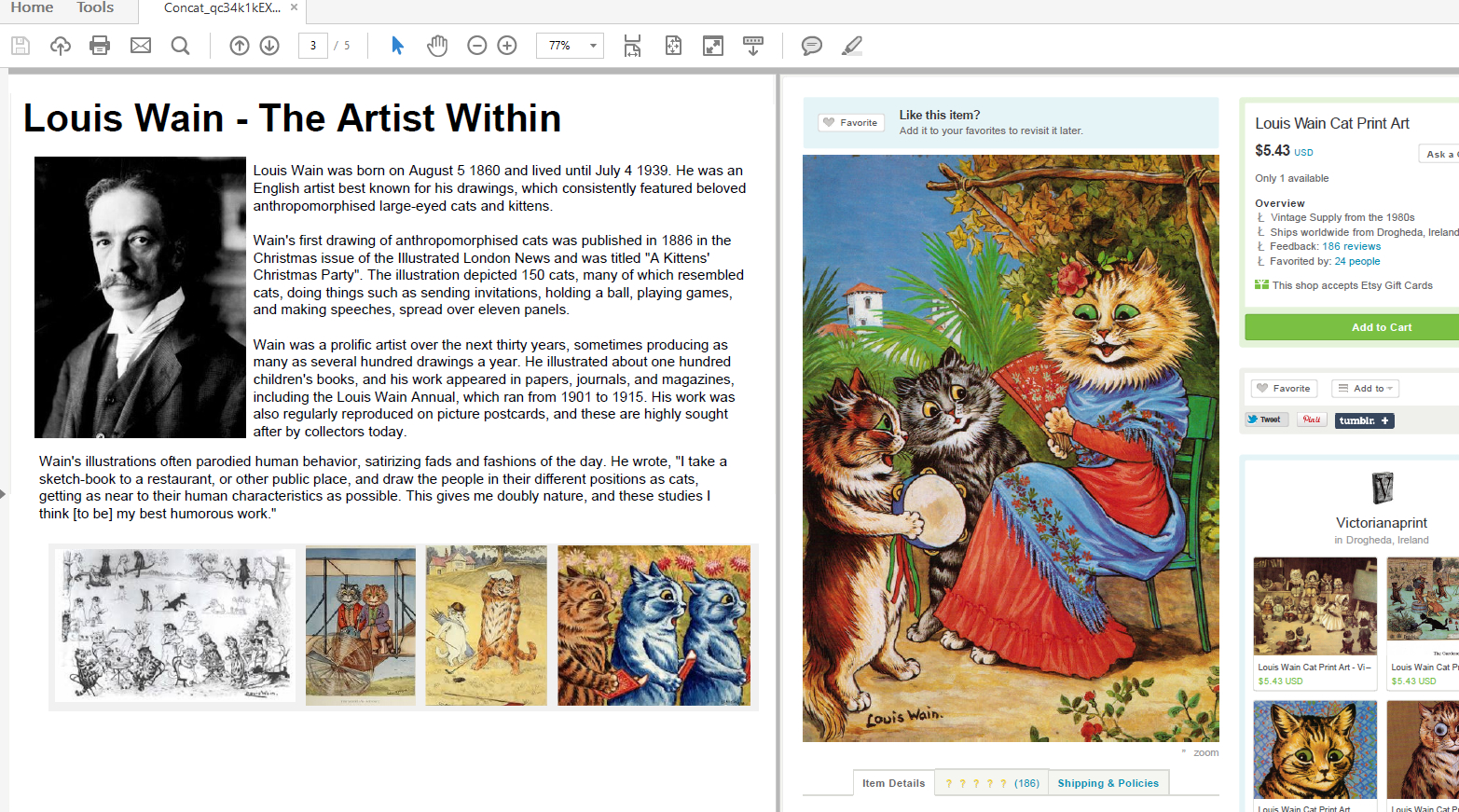Screen dimensions: 1459x812
Task: Go to the next page
Action: pos(269,46)
